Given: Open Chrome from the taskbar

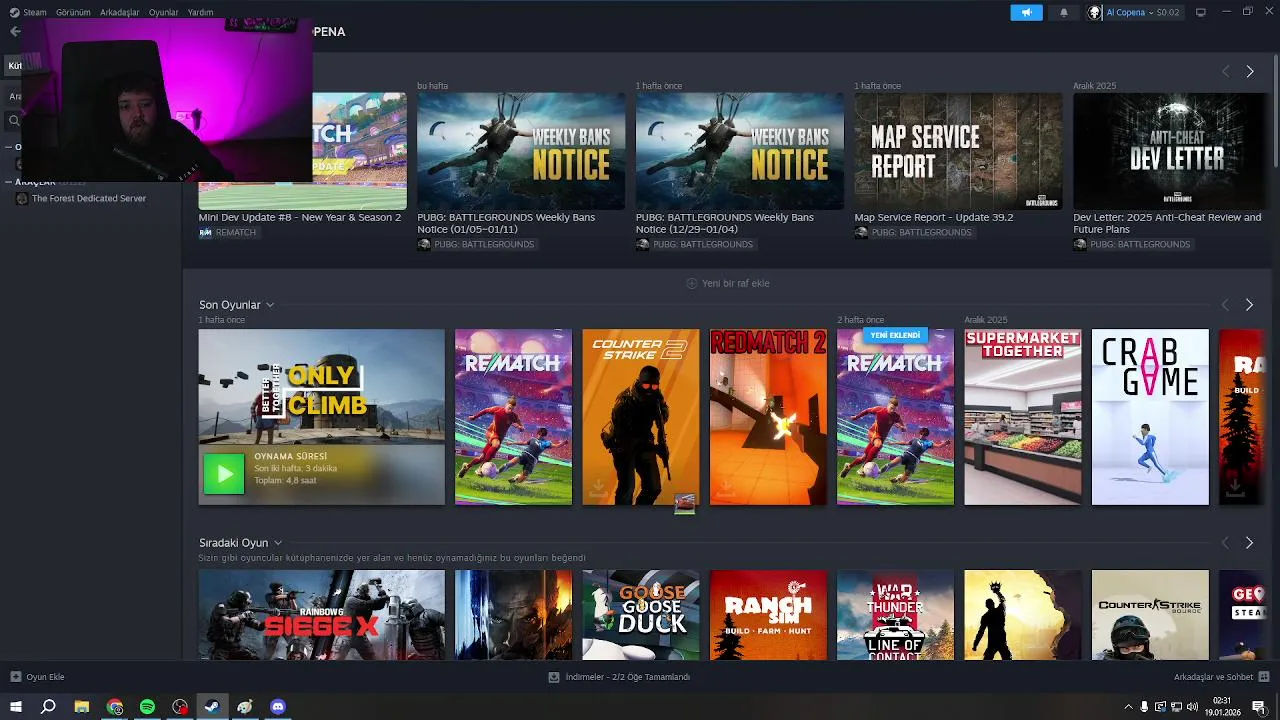Looking at the screenshot, I should 115,707.
